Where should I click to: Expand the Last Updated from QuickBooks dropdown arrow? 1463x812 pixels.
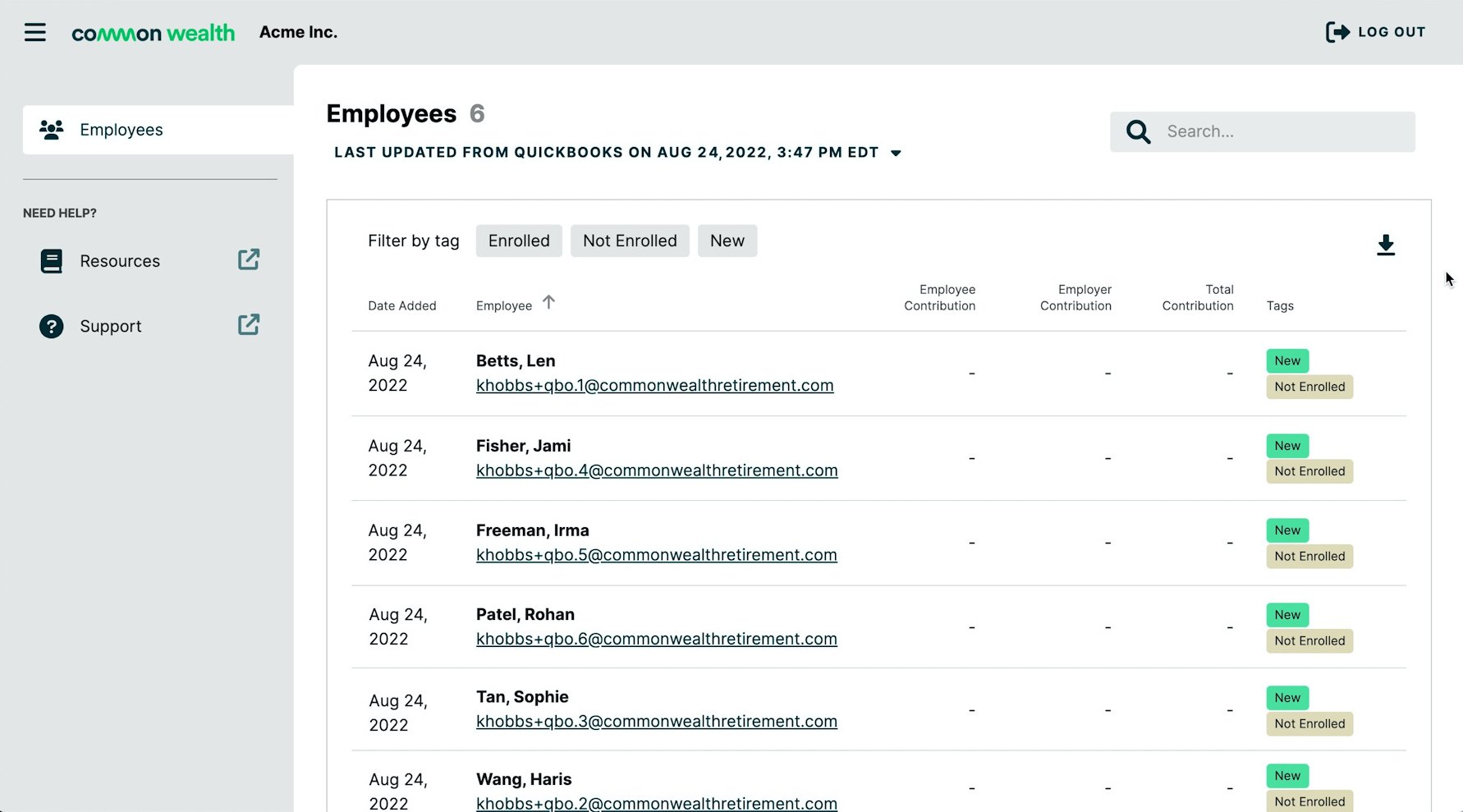coord(896,154)
